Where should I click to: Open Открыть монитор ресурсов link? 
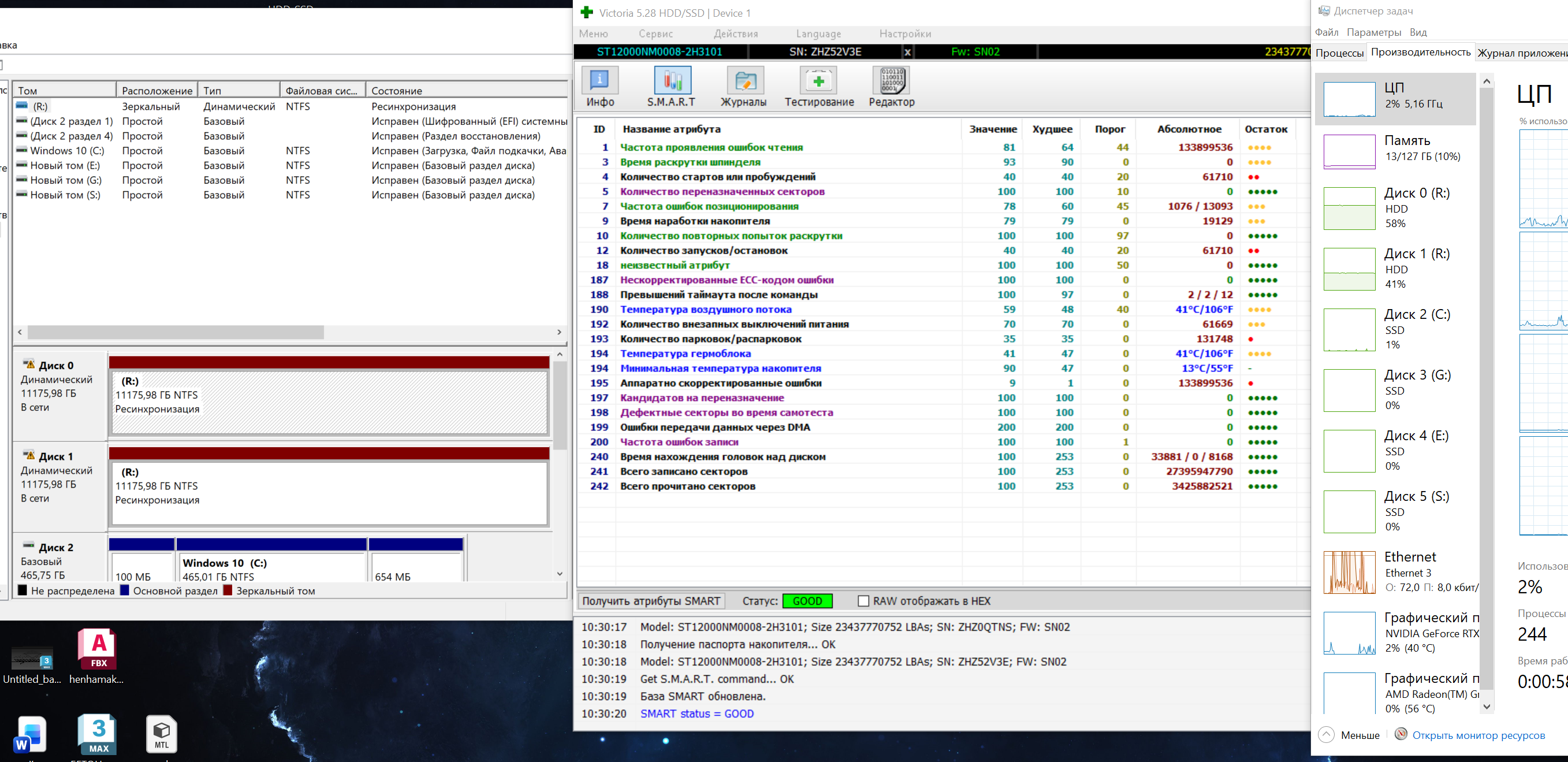click(x=1478, y=735)
